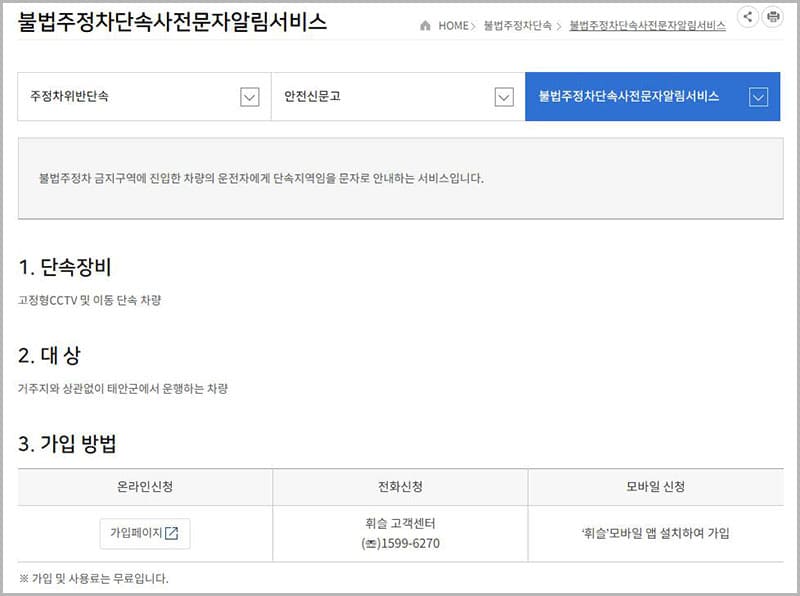800x596 pixels.
Task: Select the blue 불법주정차단속사전문자알림서비스 tab label
Action: [629, 97]
